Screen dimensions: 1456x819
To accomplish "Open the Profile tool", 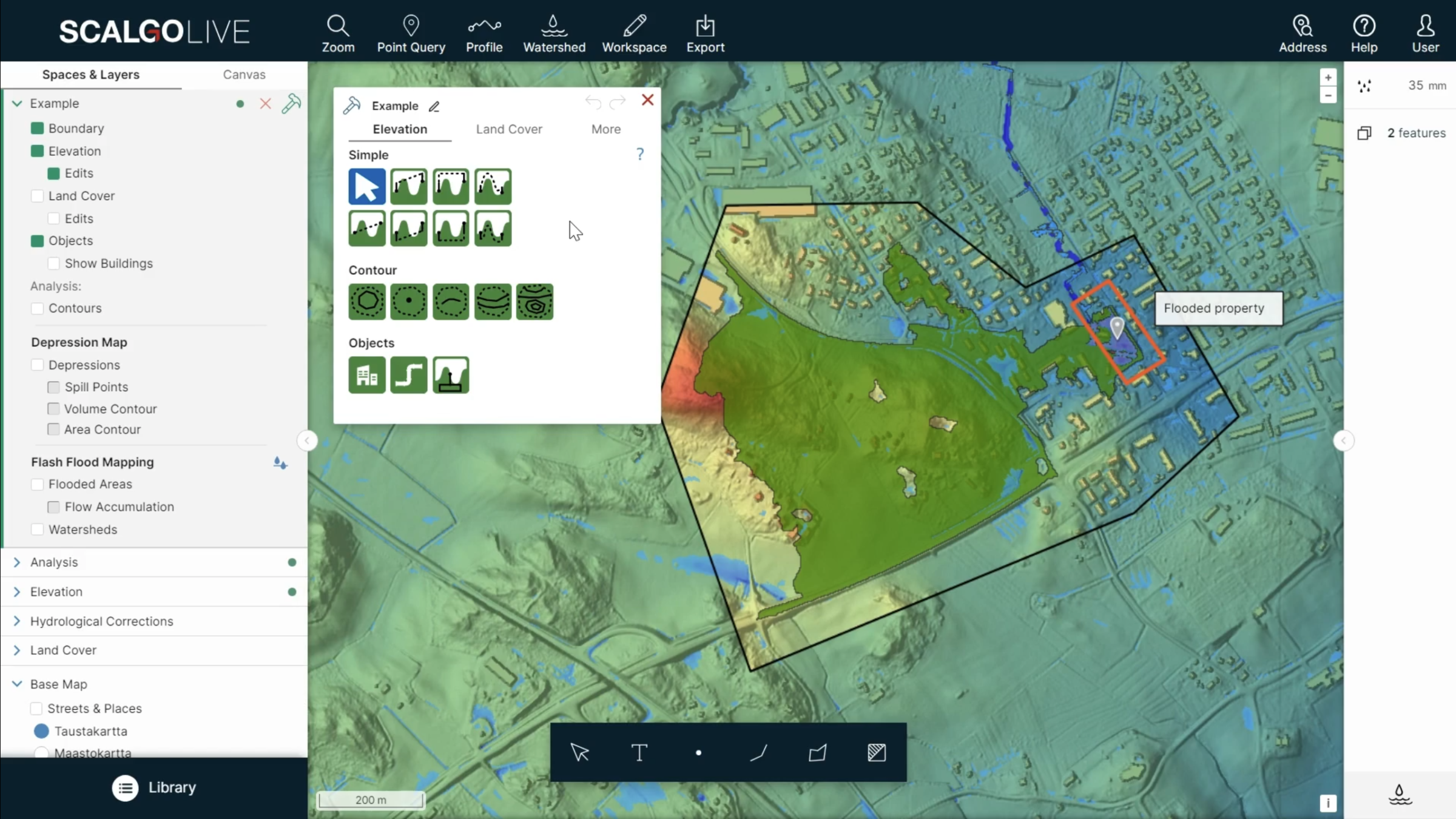I will tap(484, 34).
